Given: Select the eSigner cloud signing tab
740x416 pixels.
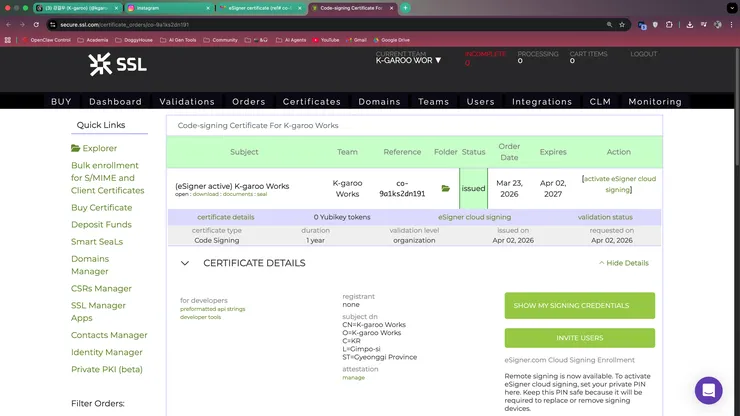Looking at the screenshot, I should click(x=474, y=216).
